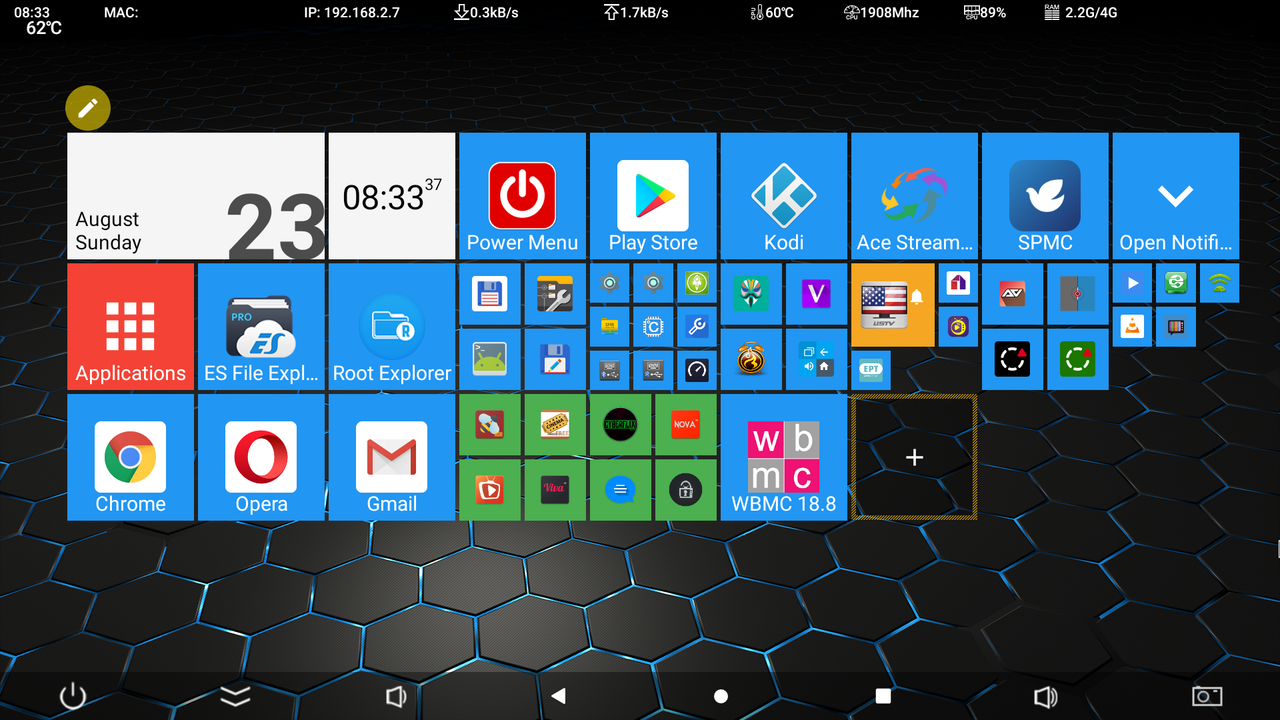
Task: Raise volume with the right speaker icon
Action: click(x=1045, y=696)
